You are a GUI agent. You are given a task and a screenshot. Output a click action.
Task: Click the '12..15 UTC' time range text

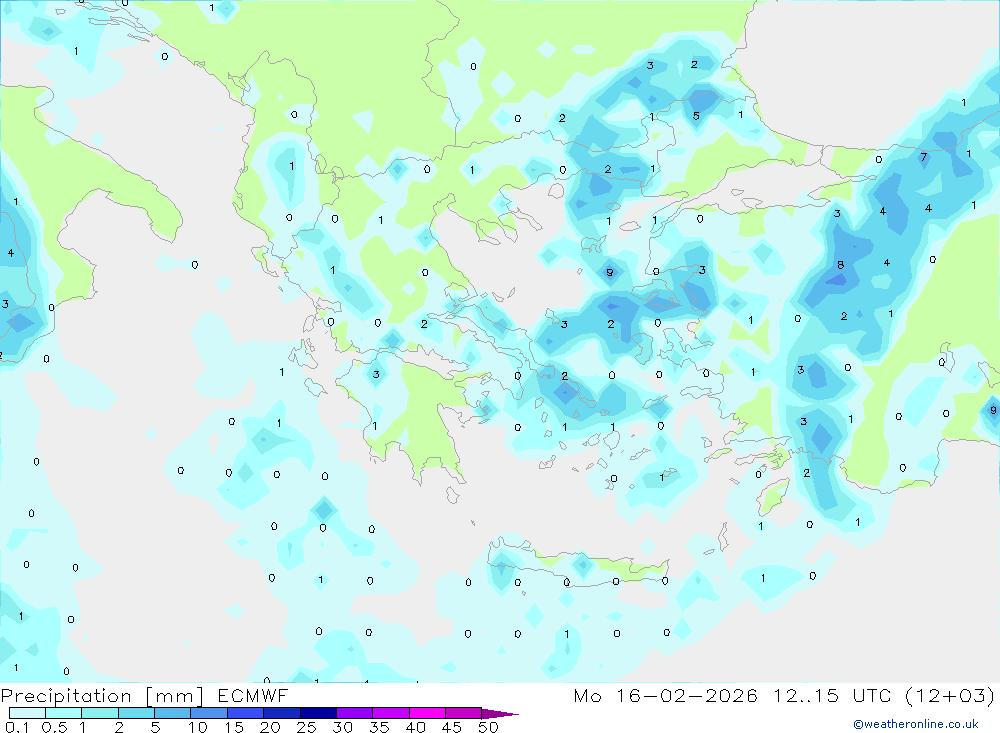click(x=832, y=695)
